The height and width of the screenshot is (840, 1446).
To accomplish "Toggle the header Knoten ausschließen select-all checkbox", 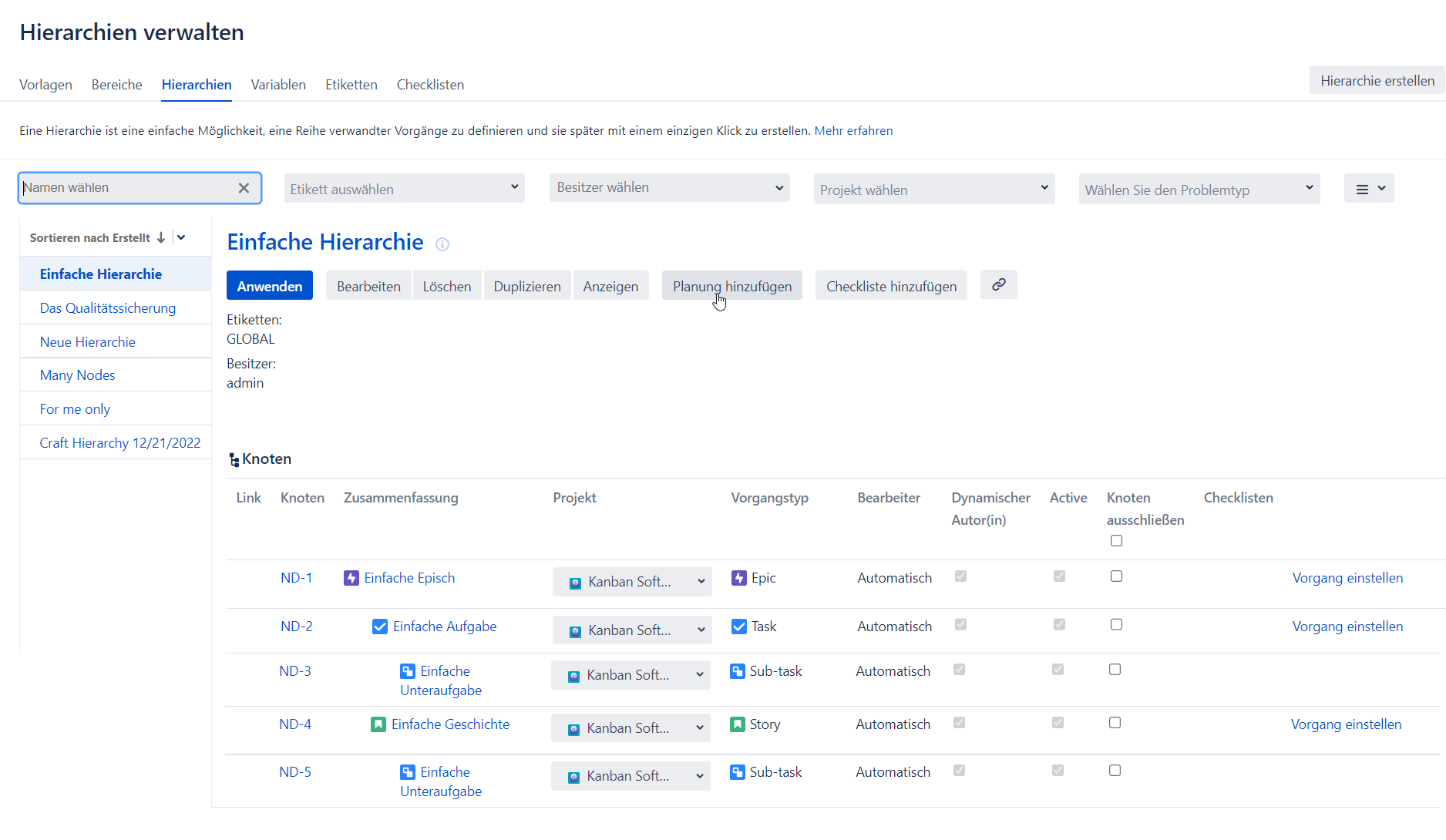I will 1116,541.
